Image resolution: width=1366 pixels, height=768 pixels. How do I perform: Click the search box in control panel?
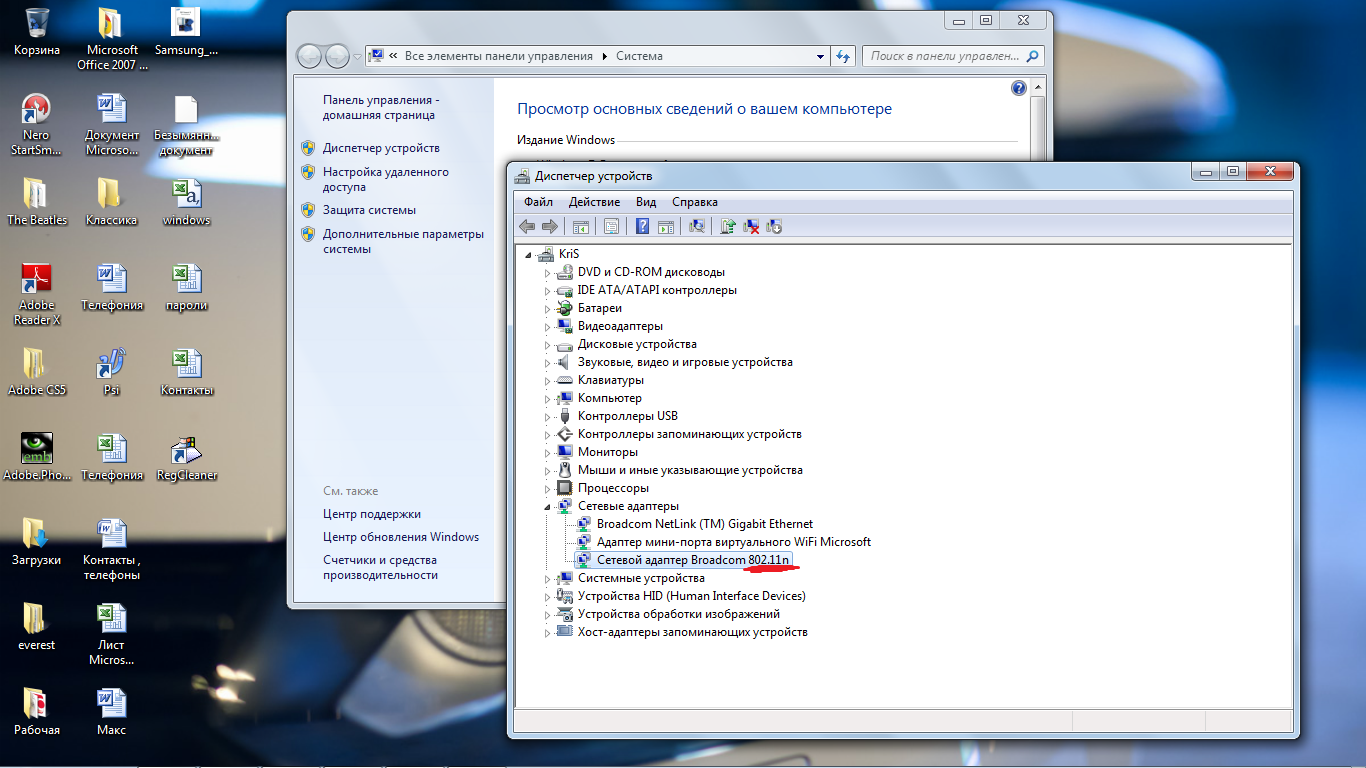tap(953, 56)
